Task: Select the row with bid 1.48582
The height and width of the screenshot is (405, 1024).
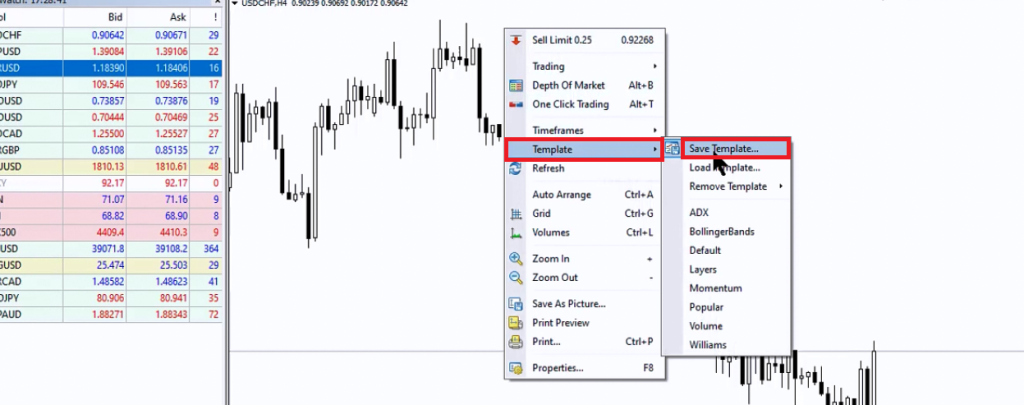Action: coord(111,281)
